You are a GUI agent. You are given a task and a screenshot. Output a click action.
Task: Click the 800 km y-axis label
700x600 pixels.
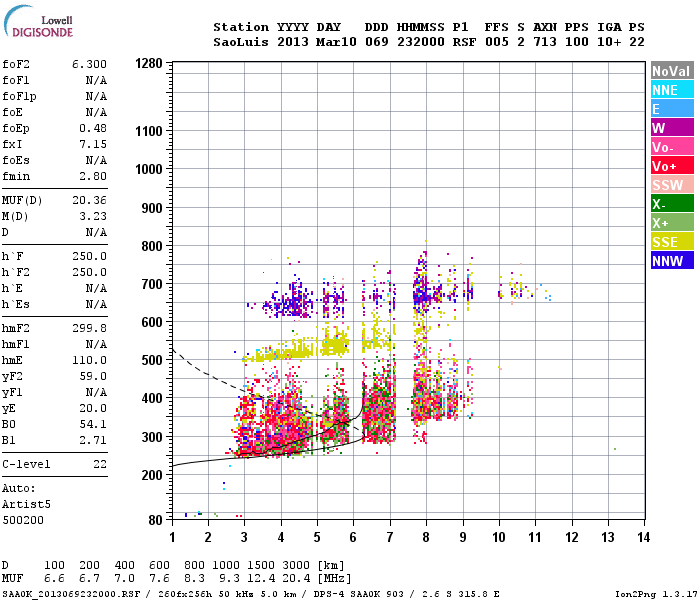pyautogui.click(x=152, y=246)
